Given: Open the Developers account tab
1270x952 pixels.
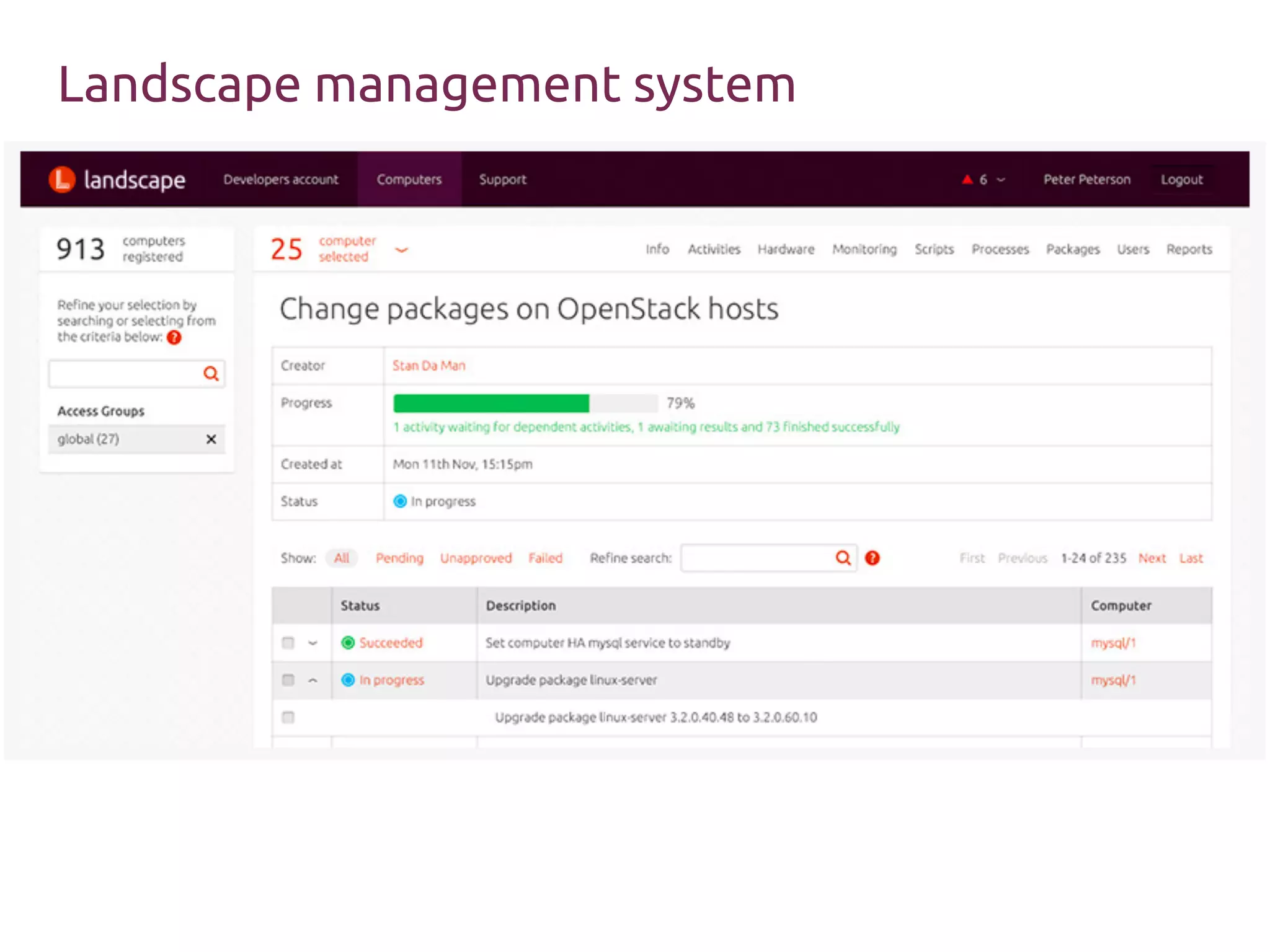Looking at the screenshot, I should [281, 180].
